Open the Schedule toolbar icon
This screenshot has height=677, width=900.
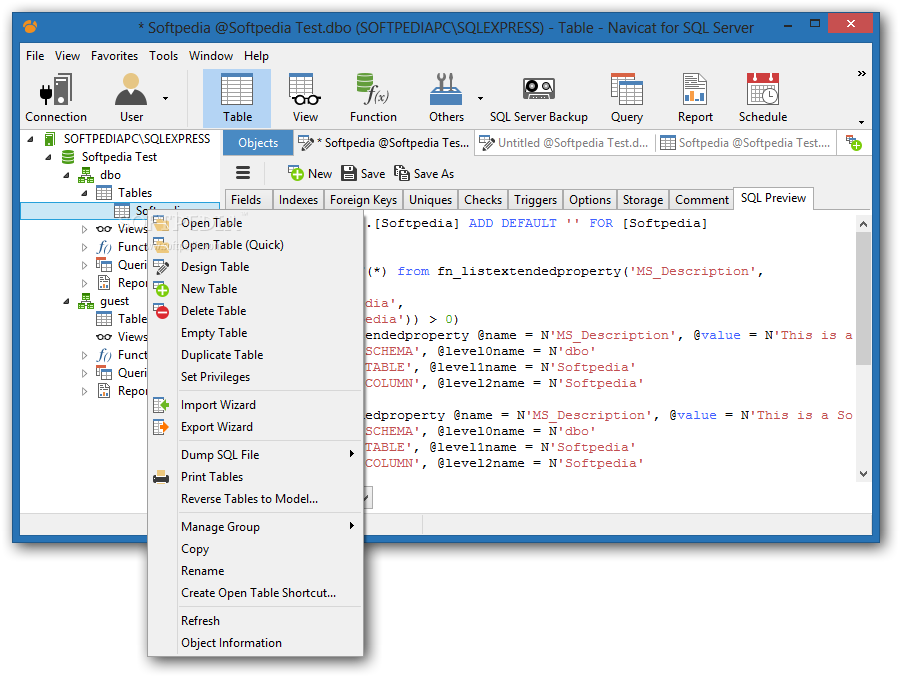tap(762, 98)
